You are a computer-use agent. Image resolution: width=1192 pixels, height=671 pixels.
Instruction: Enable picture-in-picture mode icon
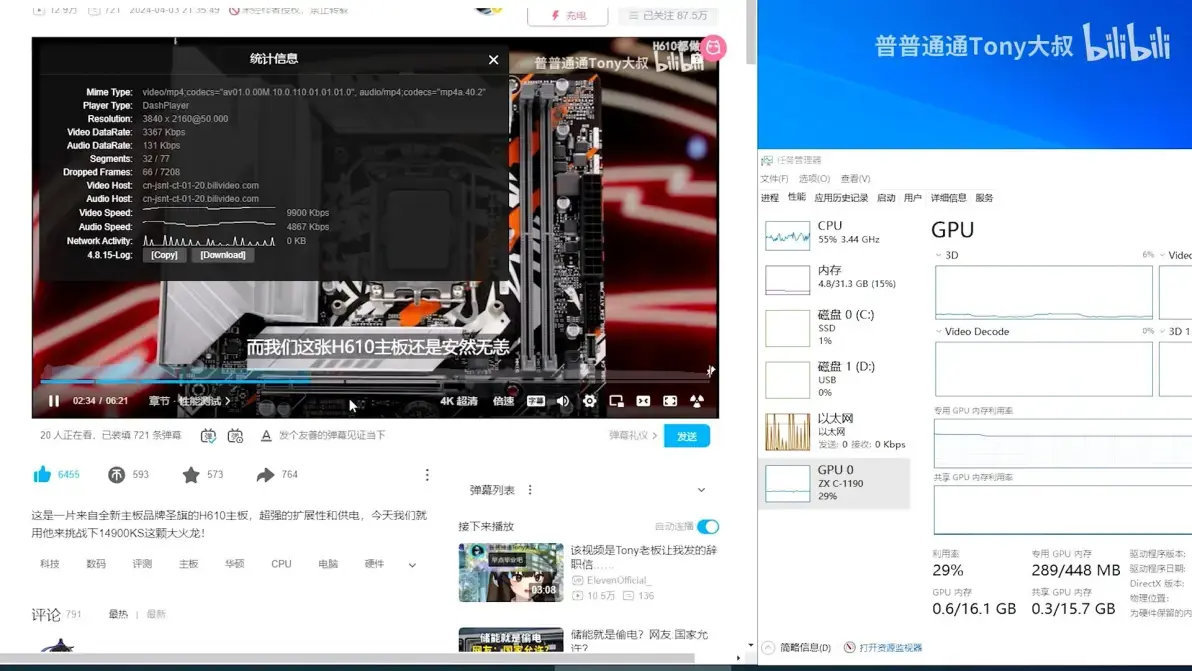pyautogui.click(x=617, y=400)
